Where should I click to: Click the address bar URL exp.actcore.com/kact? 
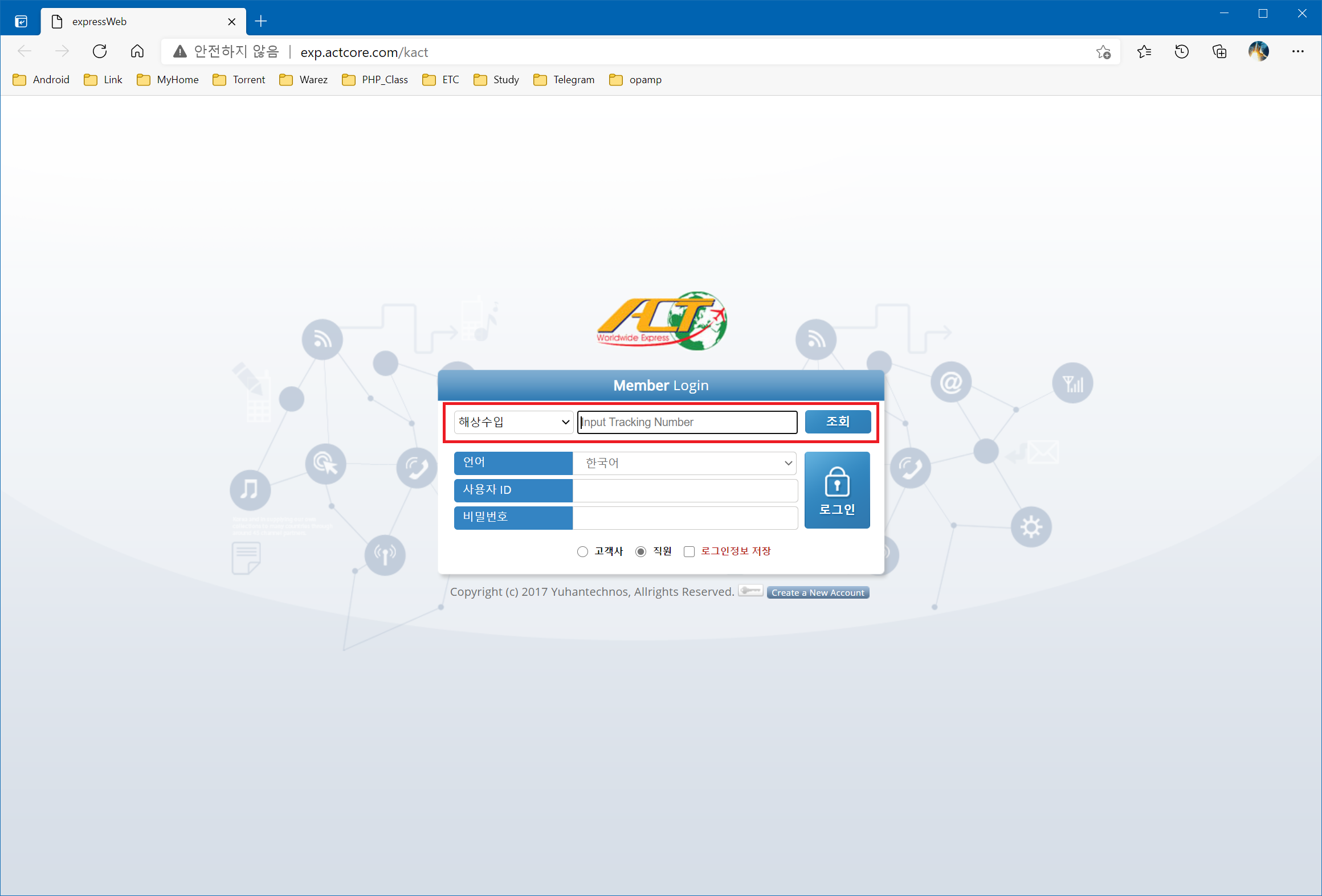(364, 52)
